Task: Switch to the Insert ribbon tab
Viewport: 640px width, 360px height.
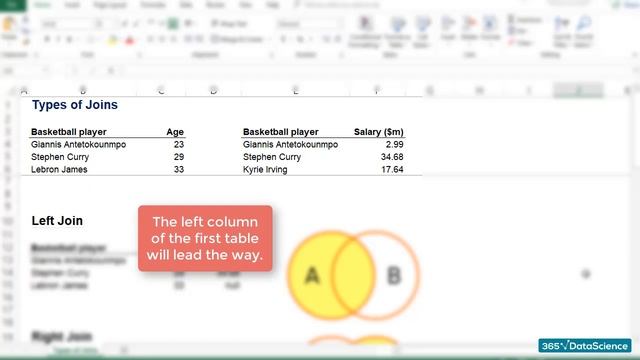Action: coord(72,5)
